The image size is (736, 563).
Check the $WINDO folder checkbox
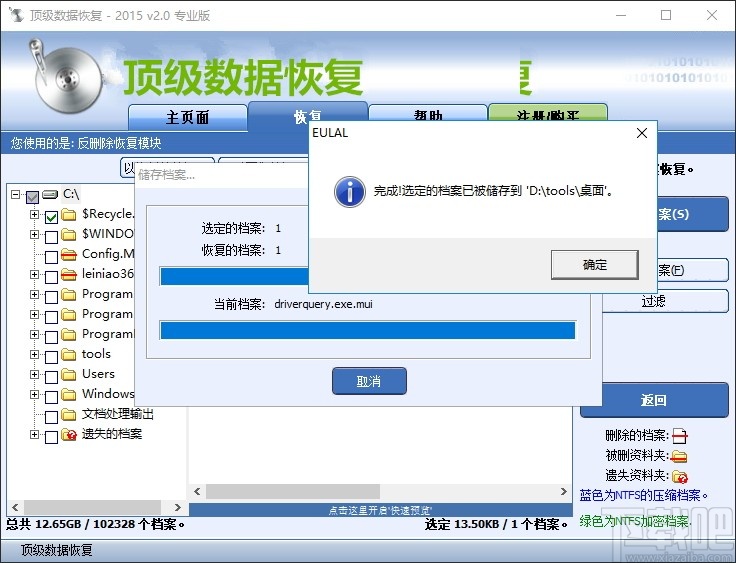51,237
